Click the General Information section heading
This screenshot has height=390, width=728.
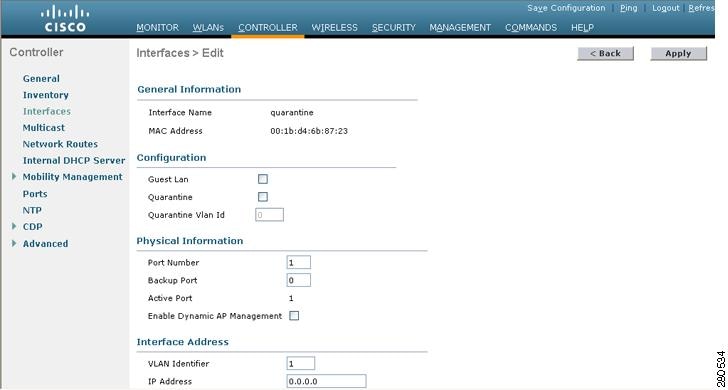pyautogui.click(x=189, y=89)
